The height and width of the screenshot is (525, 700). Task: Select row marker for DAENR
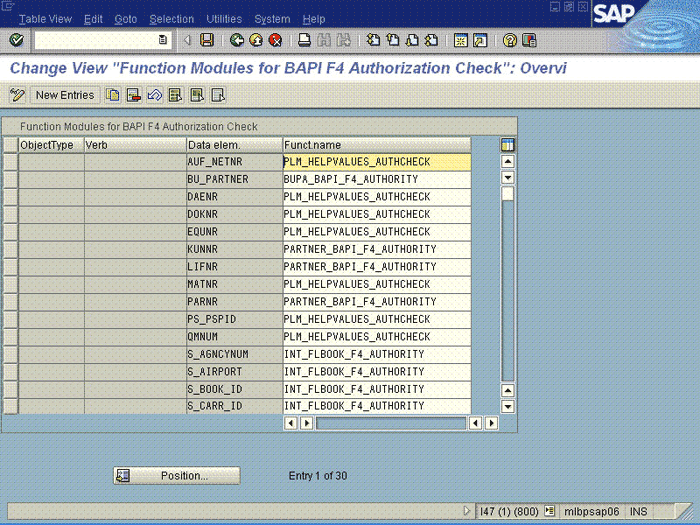click(x=10, y=196)
